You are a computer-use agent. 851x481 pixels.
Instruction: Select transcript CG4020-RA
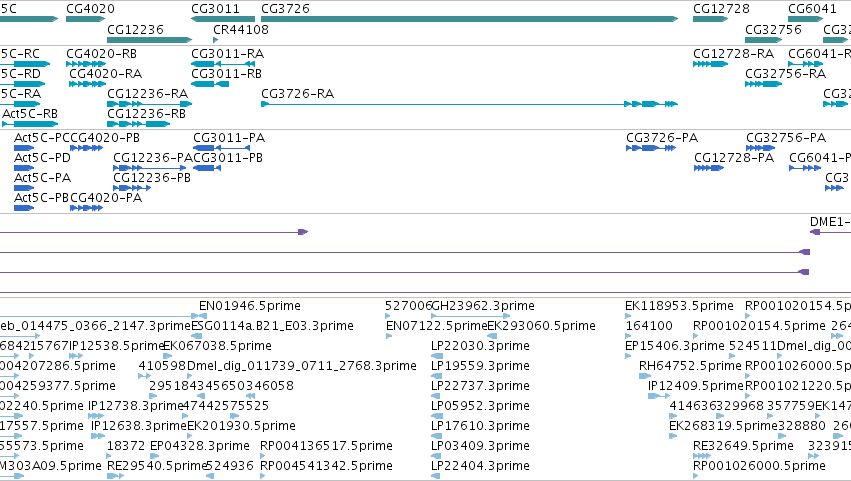point(105,73)
